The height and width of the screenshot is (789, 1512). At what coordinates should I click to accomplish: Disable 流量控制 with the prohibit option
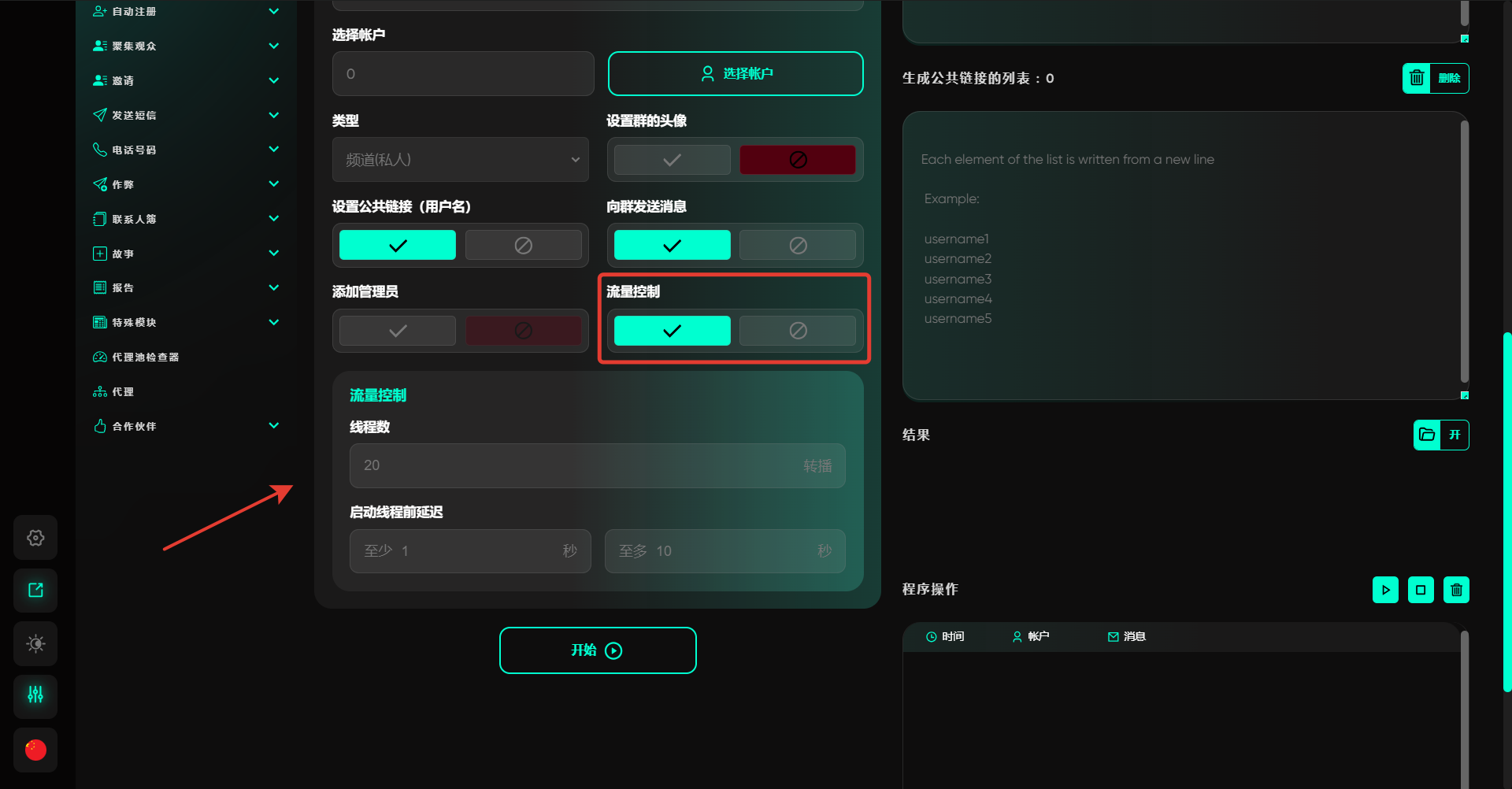pyautogui.click(x=797, y=331)
